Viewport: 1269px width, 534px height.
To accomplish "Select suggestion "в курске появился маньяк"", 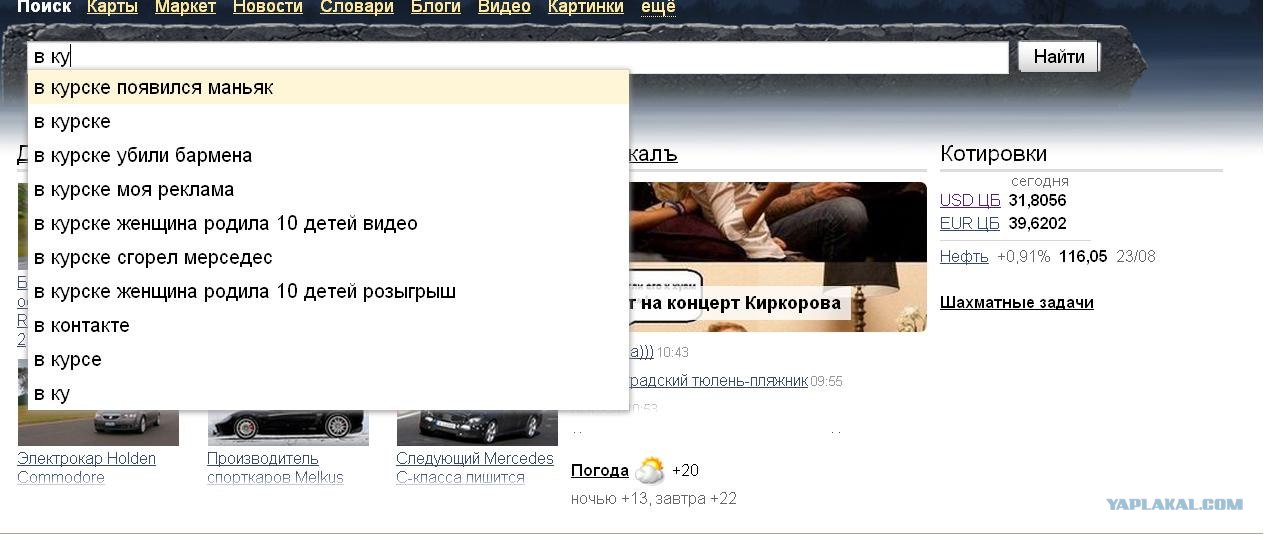I will click(x=153, y=88).
